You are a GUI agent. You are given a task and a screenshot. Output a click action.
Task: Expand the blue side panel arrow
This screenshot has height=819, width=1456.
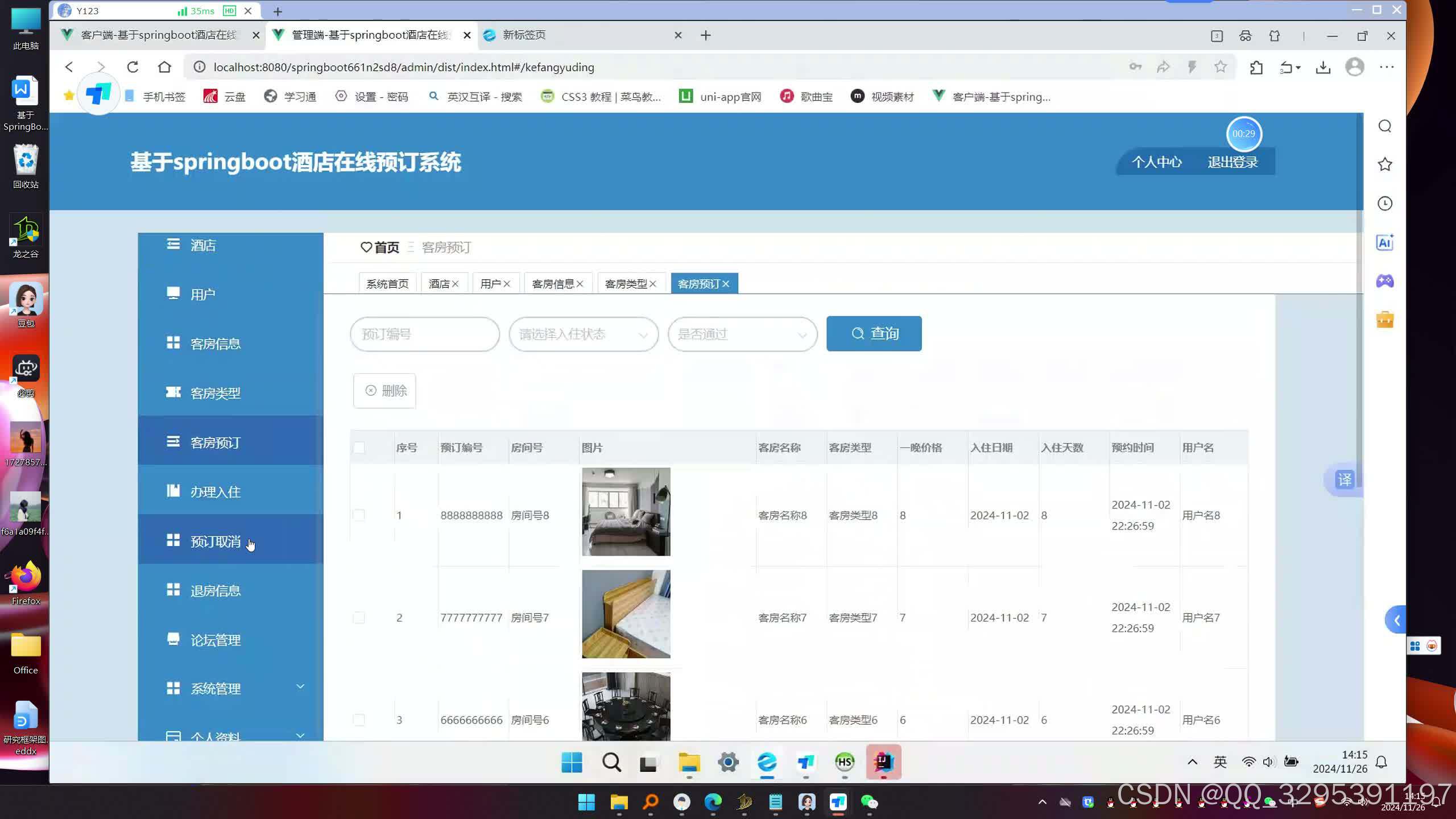1396,620
